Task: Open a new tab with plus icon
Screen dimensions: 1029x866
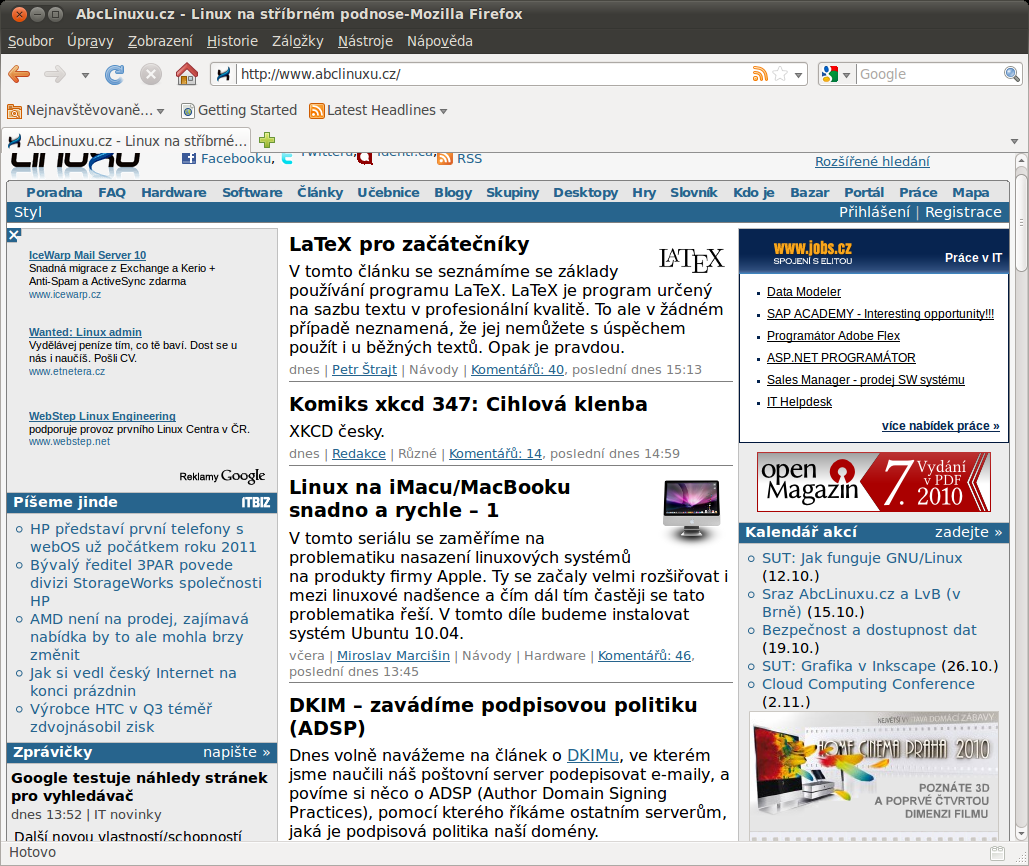Action: coord(266,140)
